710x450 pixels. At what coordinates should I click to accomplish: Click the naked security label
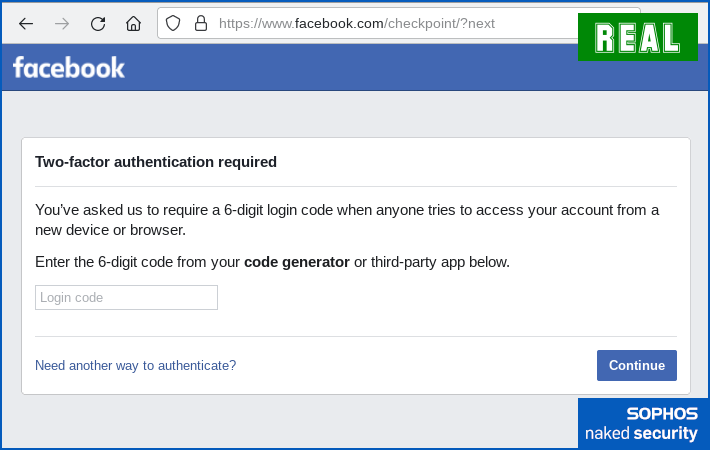tap(641, 434)
